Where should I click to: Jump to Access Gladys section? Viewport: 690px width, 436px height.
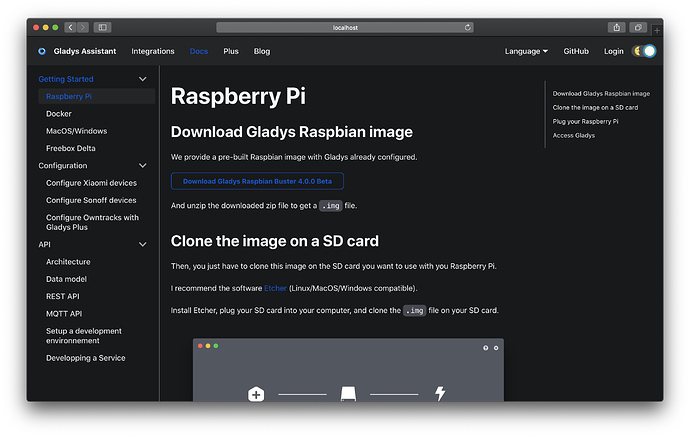tap(574, 136)
